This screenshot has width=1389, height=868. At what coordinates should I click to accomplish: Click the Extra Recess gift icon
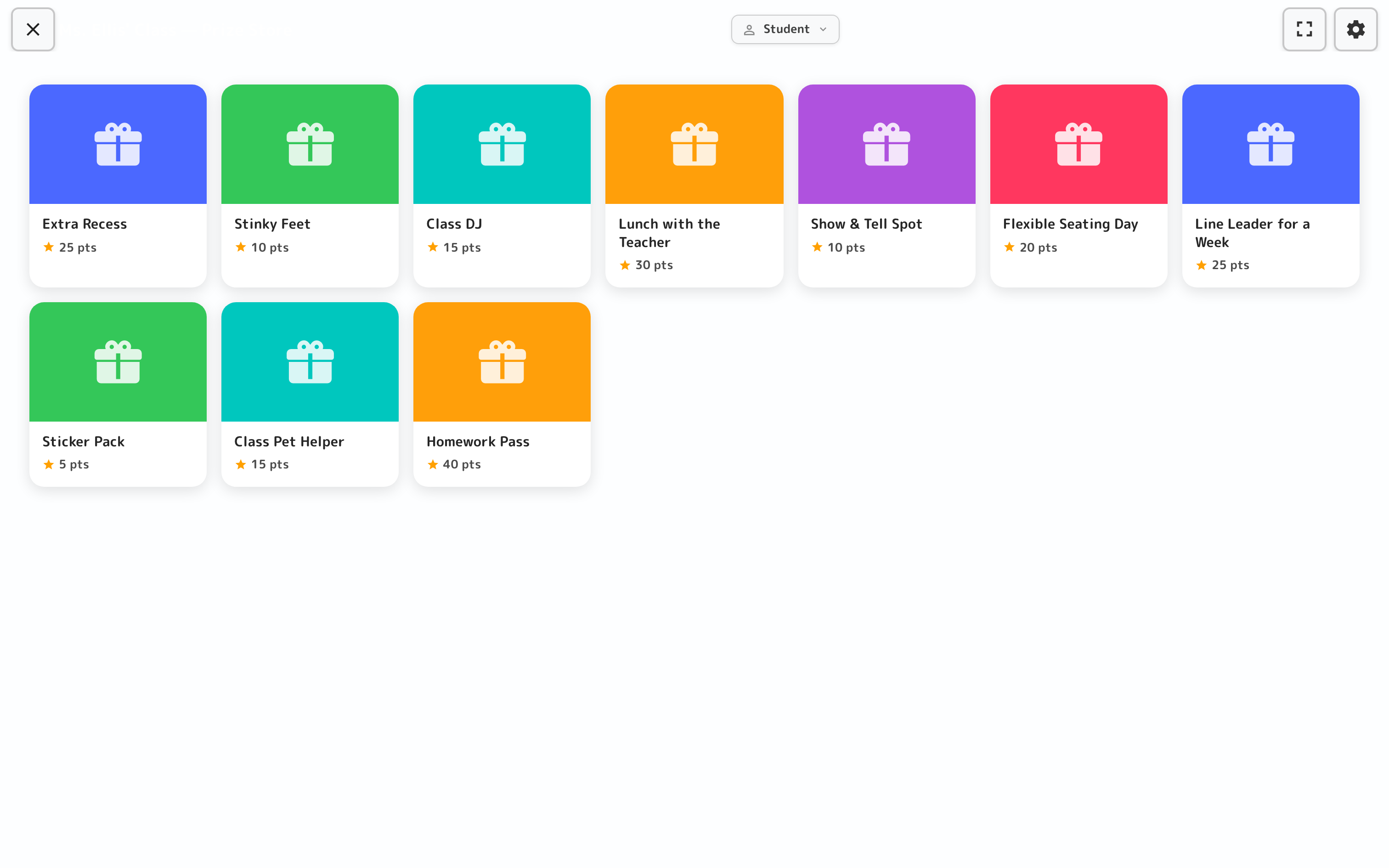tap(118, 144)
